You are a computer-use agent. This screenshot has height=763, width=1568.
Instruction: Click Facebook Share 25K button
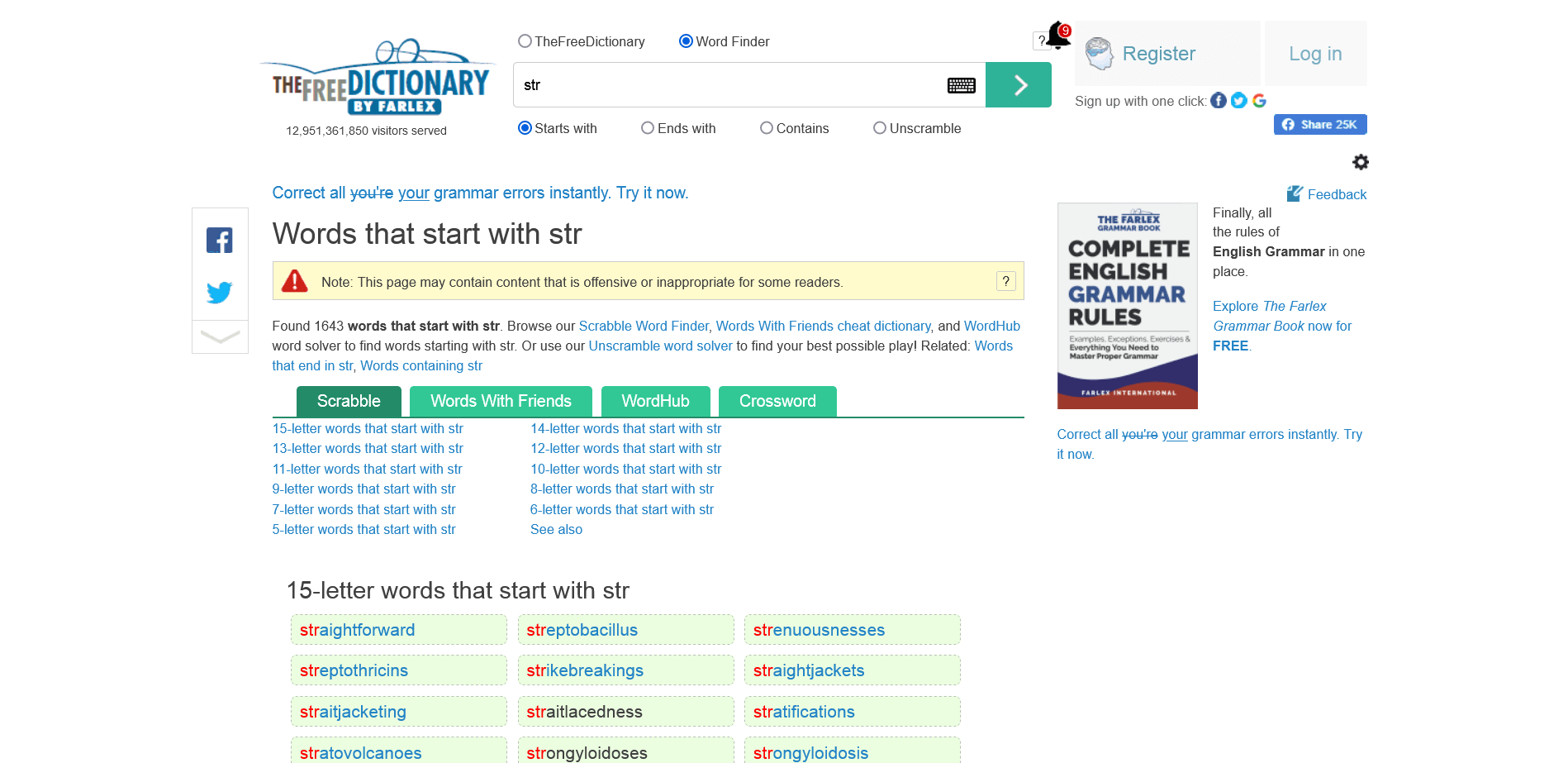click(x=1320, y=125)
